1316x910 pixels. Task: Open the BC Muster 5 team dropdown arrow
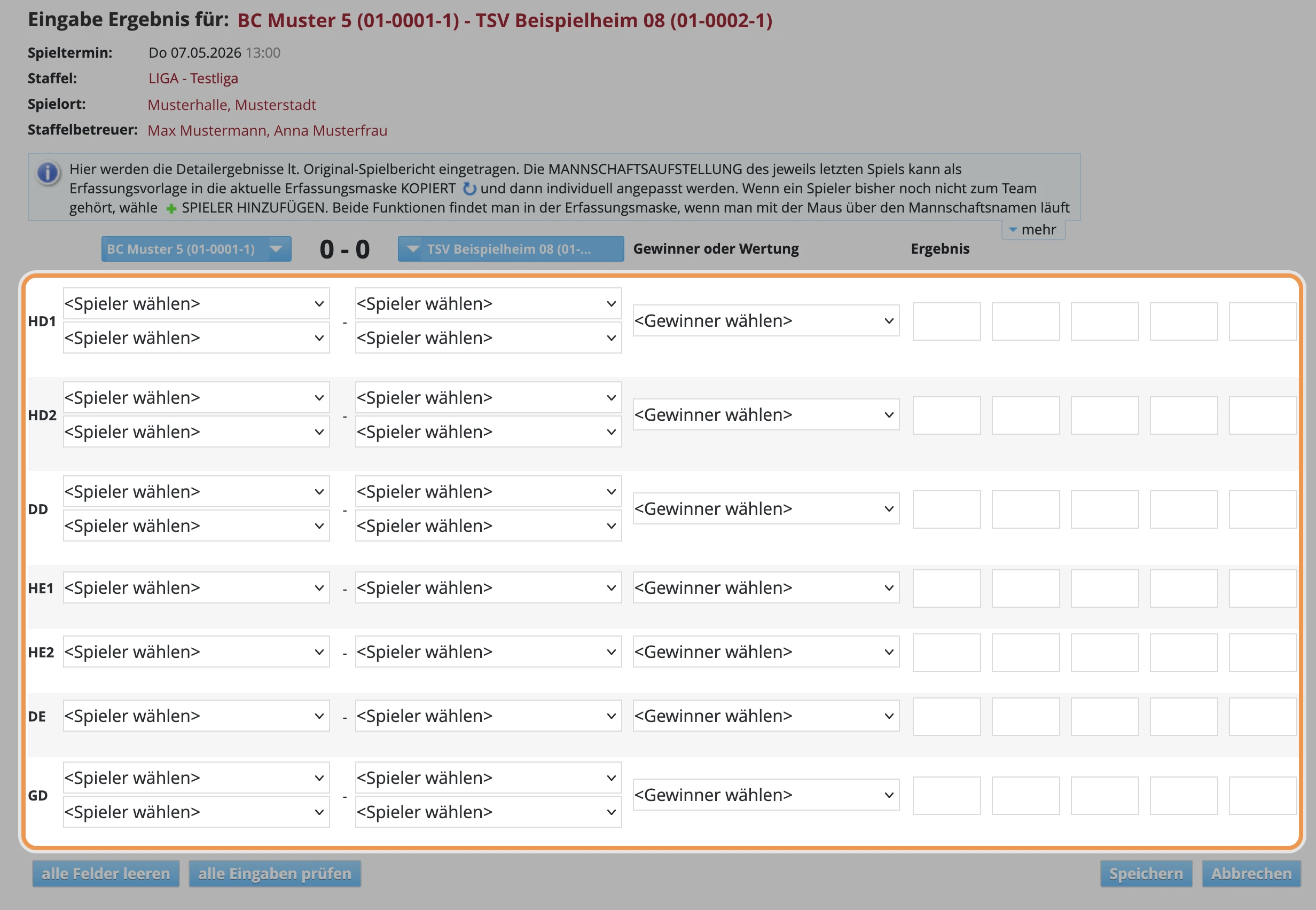277,249
